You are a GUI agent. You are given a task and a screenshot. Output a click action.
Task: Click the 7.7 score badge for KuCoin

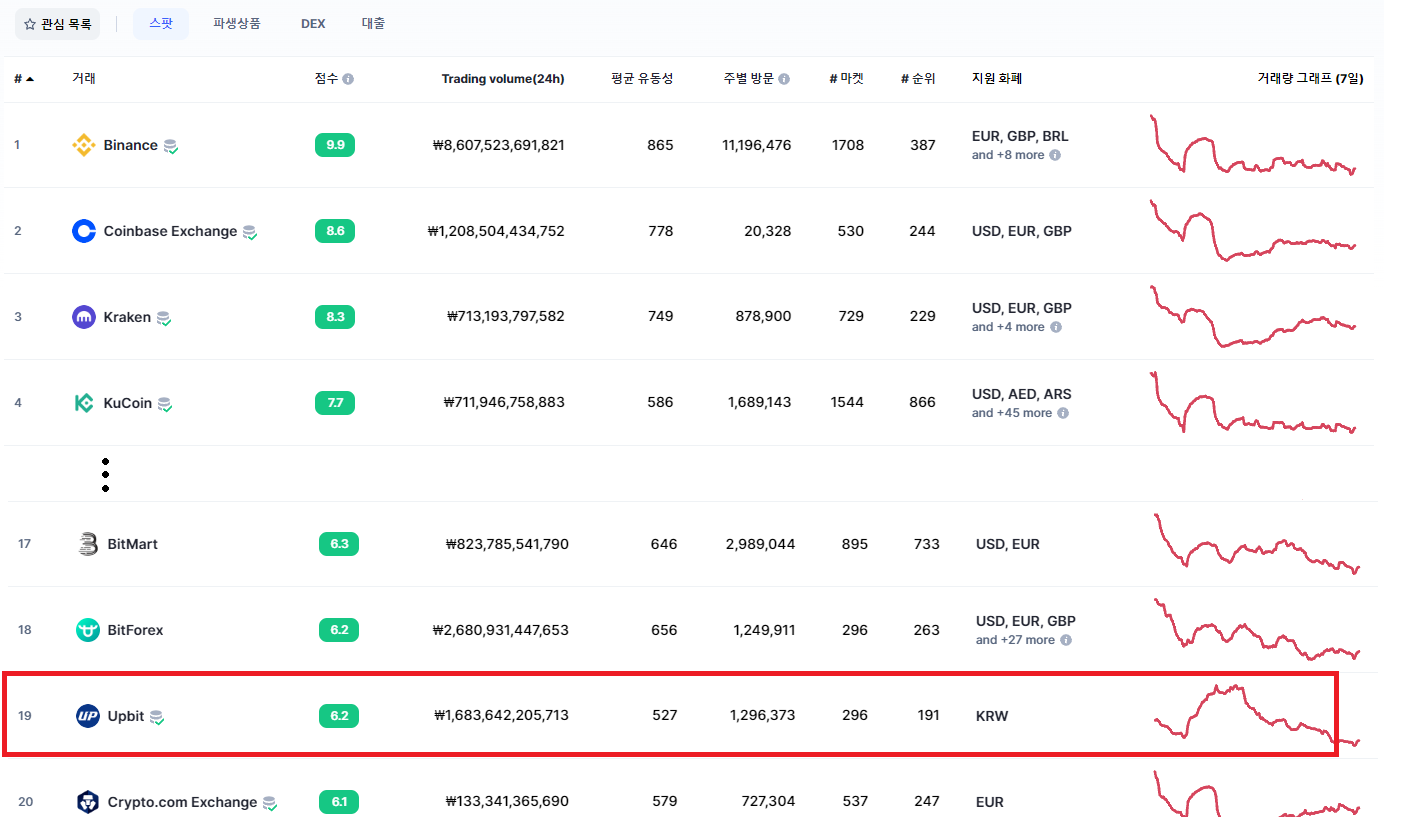click(335, 404)
